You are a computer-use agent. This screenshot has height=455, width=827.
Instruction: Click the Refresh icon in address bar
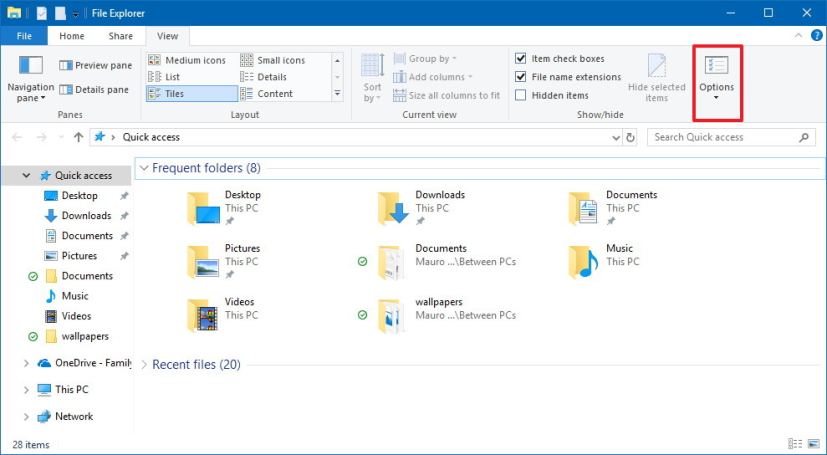630,137
